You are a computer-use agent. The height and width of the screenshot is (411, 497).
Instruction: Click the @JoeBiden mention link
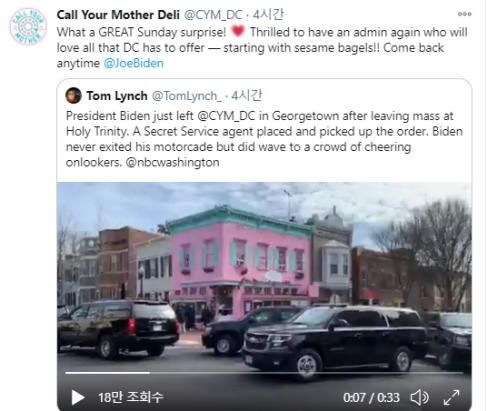(x=134, y=63)
